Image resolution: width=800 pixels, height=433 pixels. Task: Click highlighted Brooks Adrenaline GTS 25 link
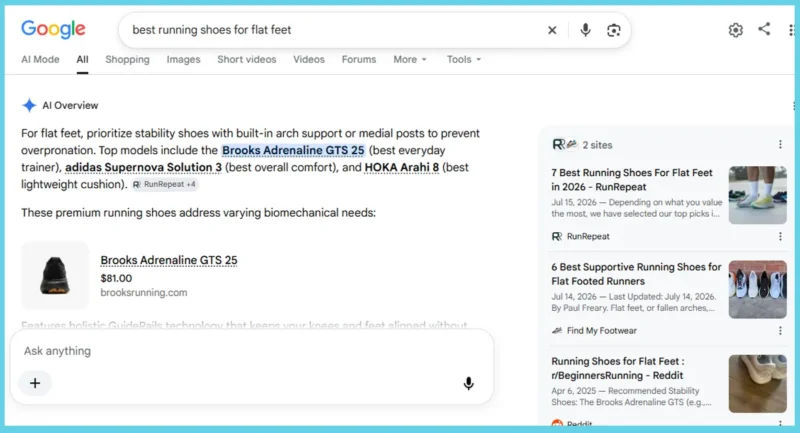click(x=293, y=150)
